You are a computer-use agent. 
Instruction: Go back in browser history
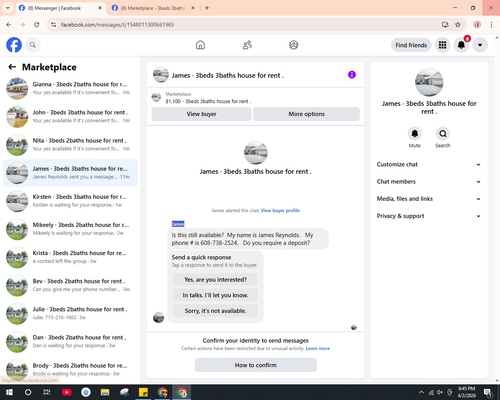(x=9, y=24)
